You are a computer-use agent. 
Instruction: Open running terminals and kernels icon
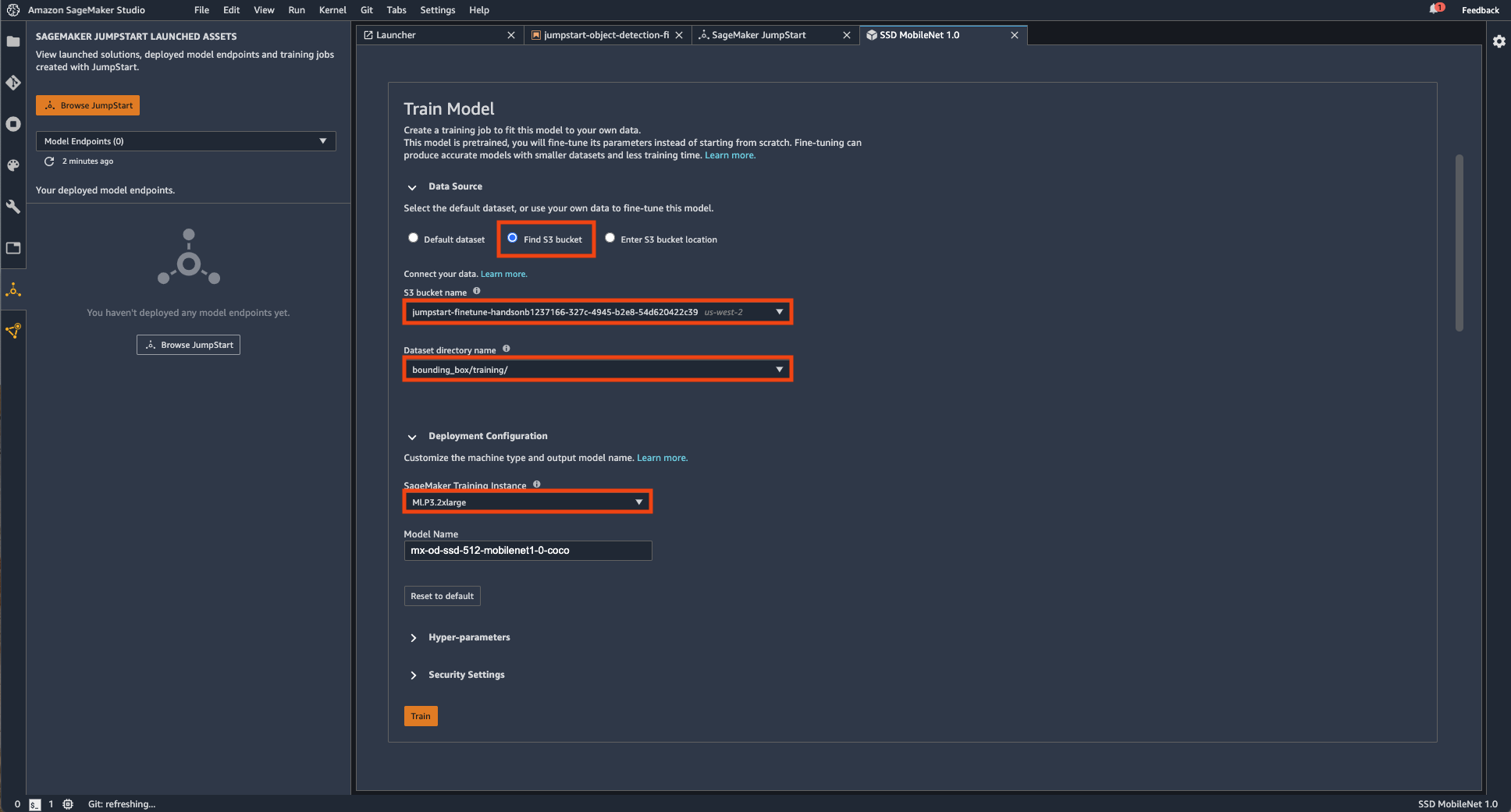[x=13, y=124]
